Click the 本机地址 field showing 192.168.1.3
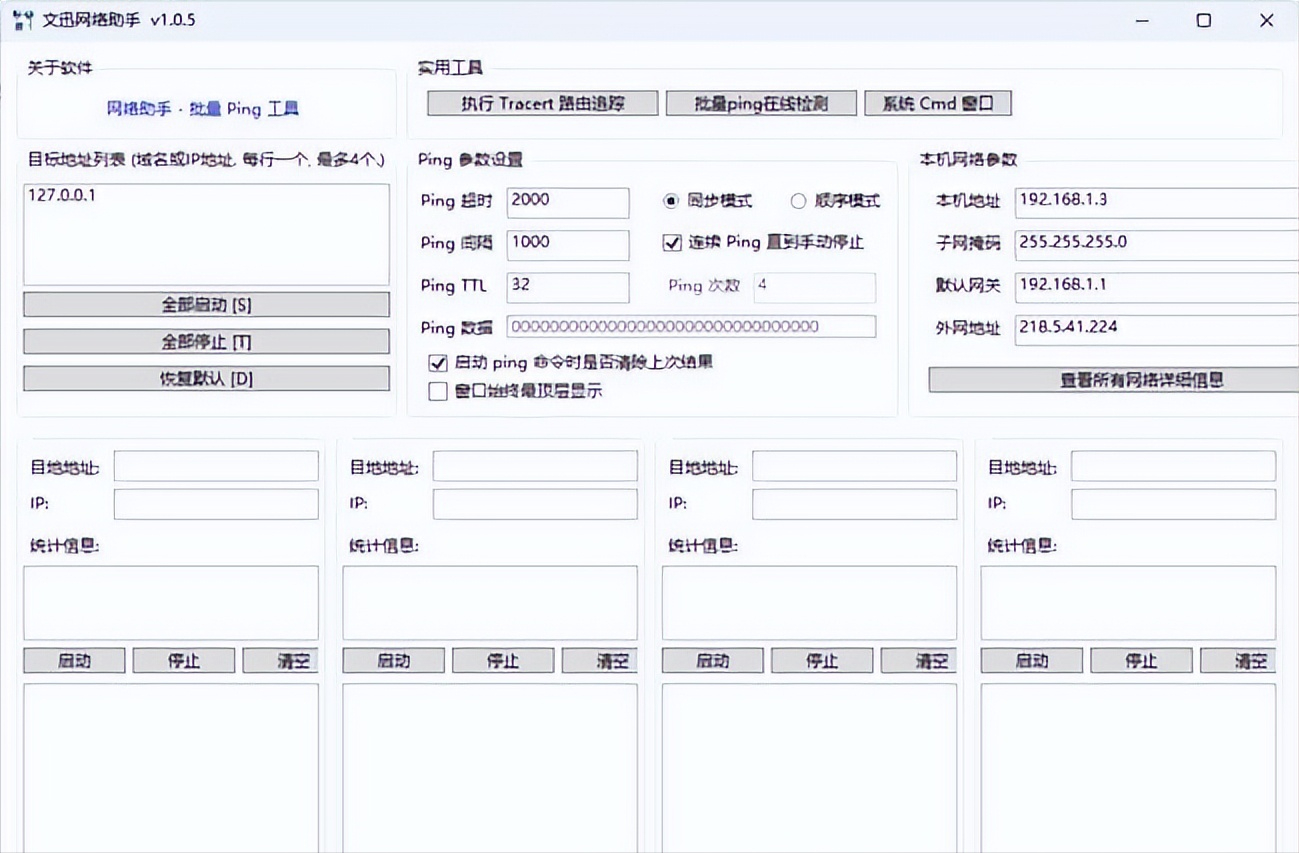1299x853 pixels. 1156,202
